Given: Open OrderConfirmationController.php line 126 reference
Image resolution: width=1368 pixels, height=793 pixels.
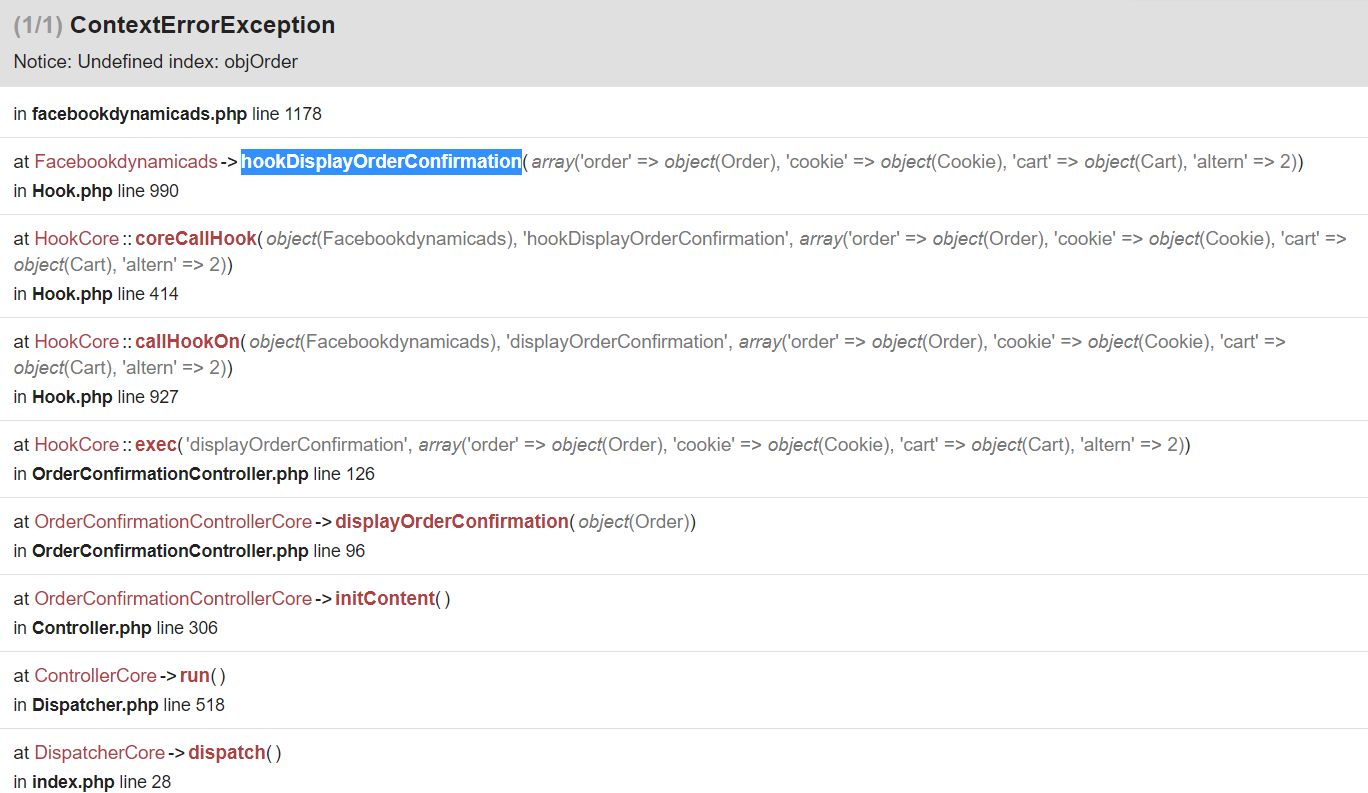Looking at the screenshot, I should (x=170, y=474).
